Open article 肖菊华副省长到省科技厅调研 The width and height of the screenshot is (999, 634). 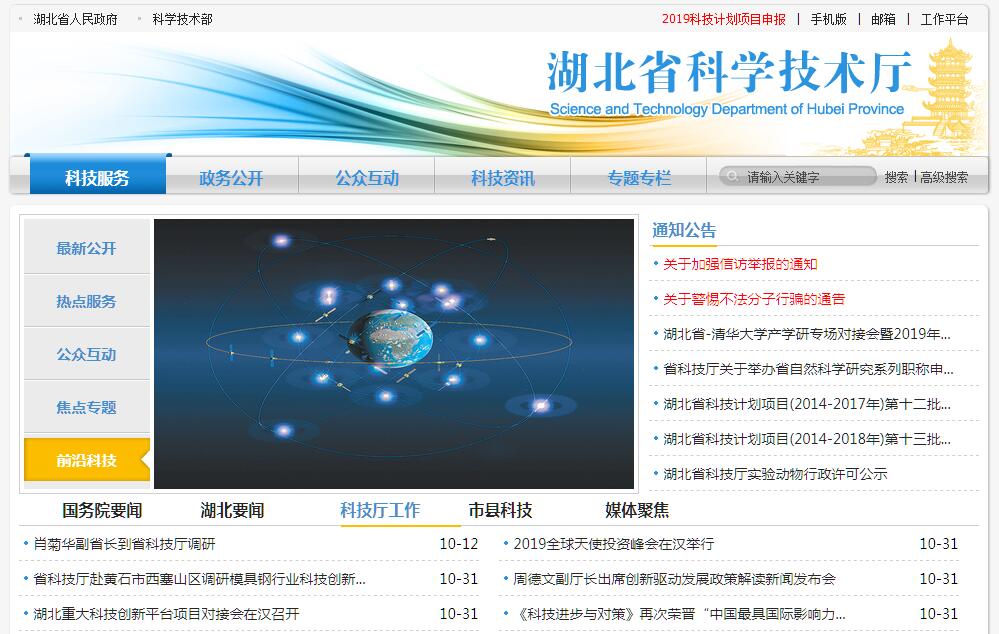pos(124,544)
